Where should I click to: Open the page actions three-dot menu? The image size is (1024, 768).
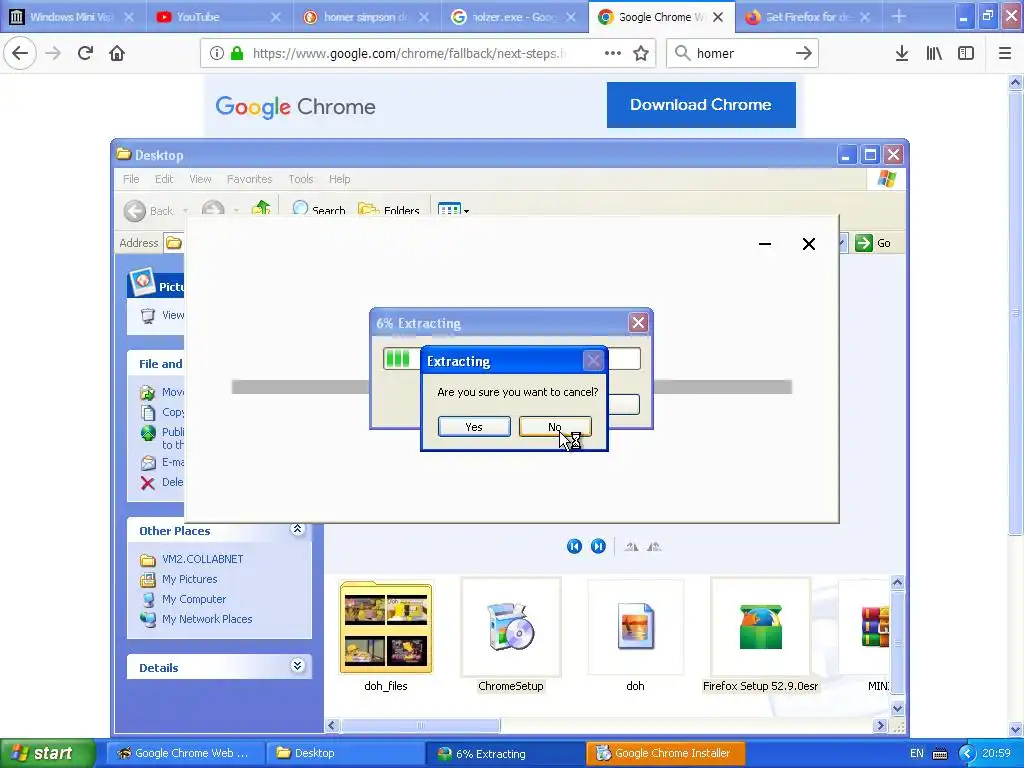tap(613, 53)
